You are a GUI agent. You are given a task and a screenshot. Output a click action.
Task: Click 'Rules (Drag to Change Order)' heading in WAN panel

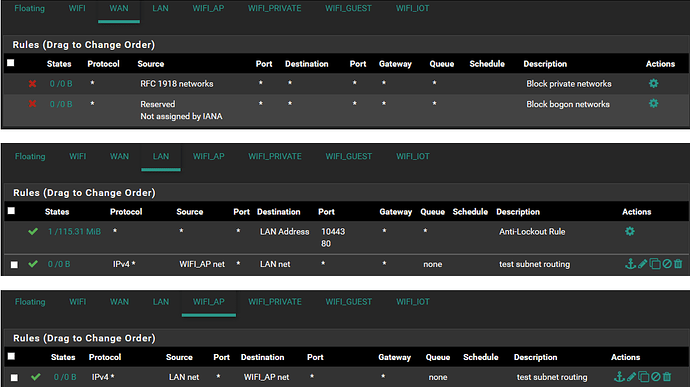tap(84, 45)
